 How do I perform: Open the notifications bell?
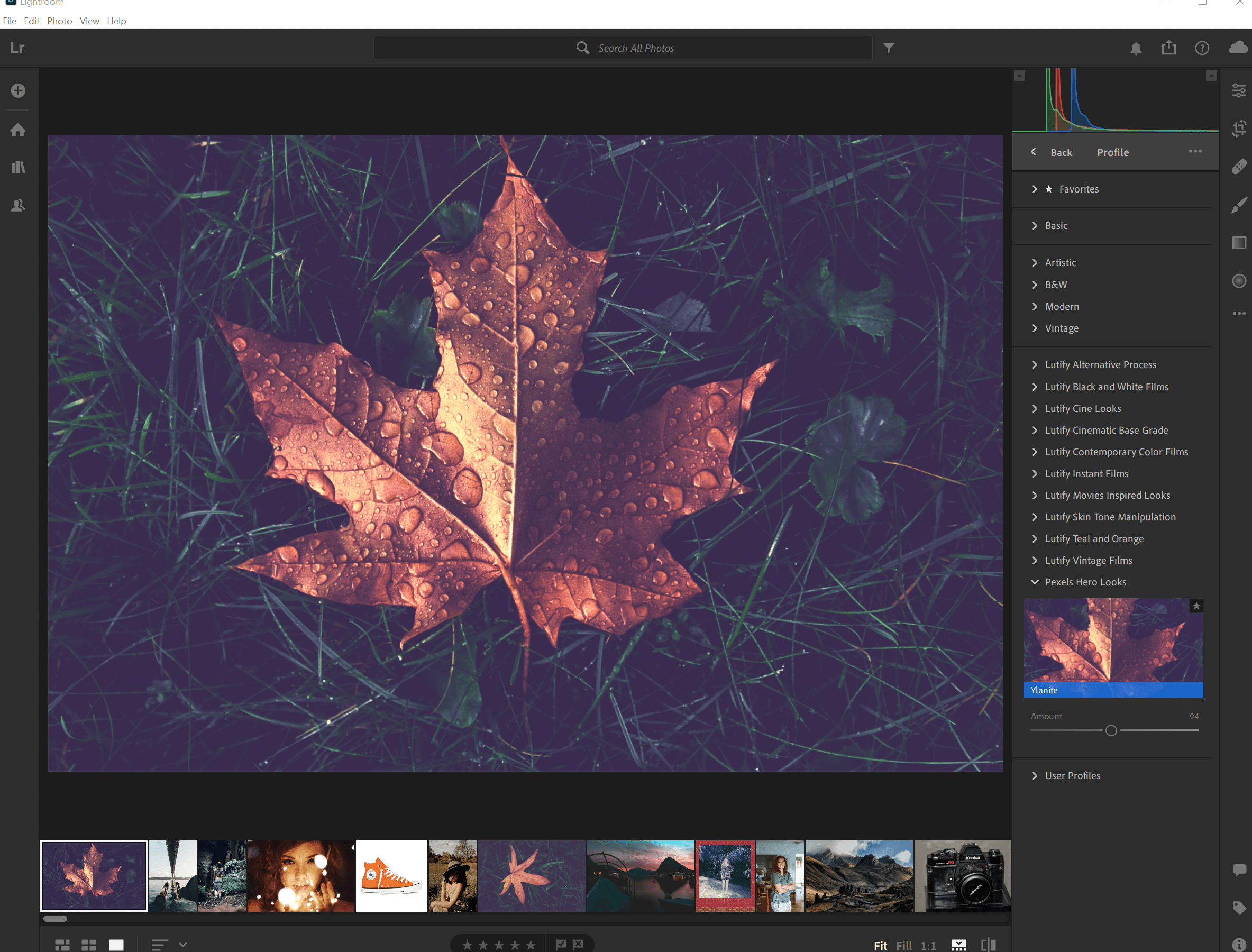pos(1136,48)
